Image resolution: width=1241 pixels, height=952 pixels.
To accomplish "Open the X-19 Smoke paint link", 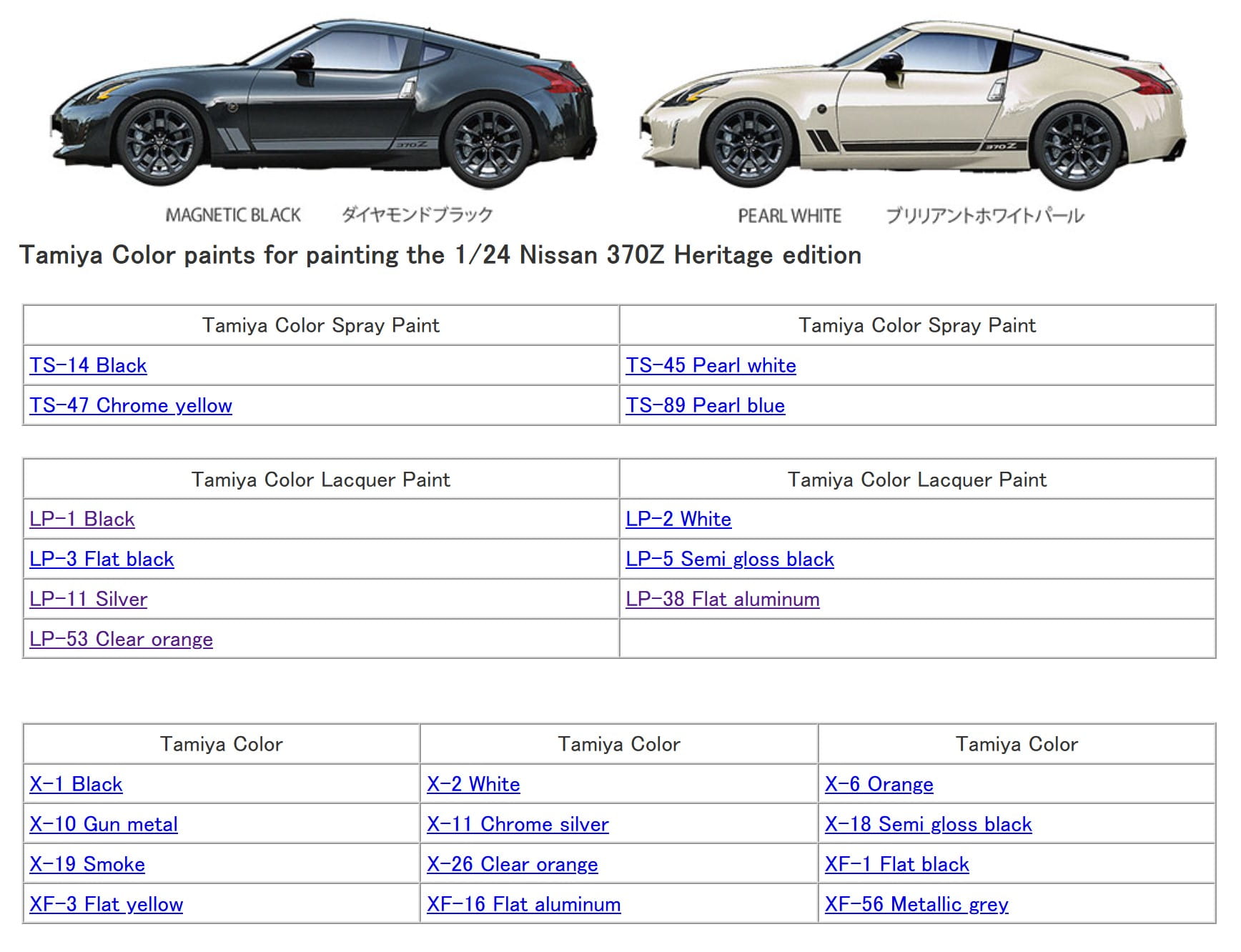I will pyautogui.click(x=87, y=864).
